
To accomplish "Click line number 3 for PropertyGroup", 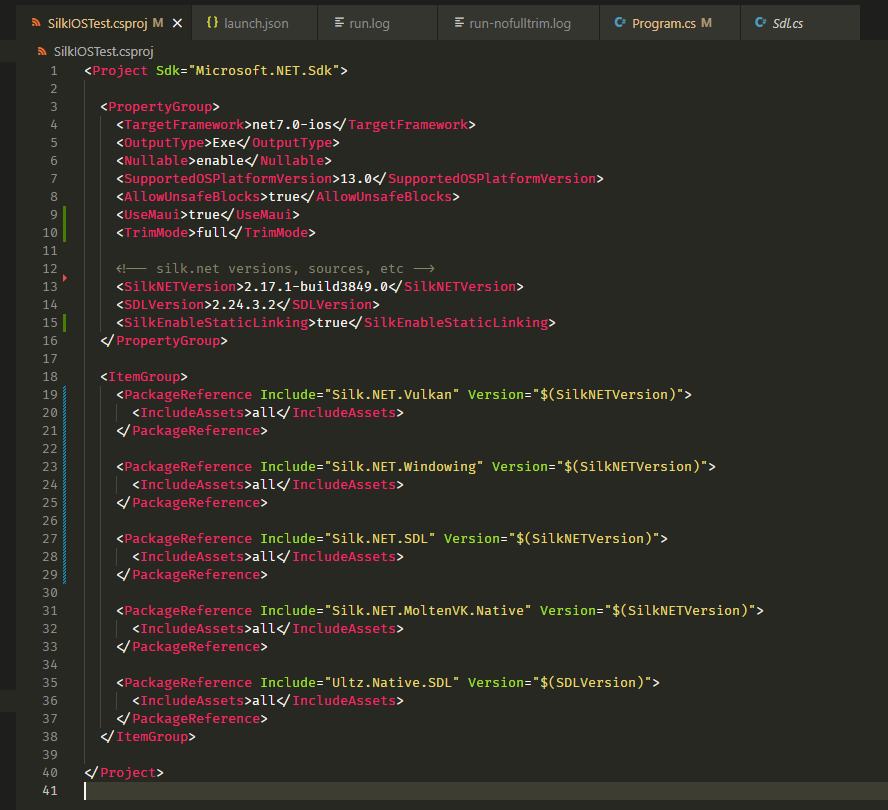I will pos(53,107).
